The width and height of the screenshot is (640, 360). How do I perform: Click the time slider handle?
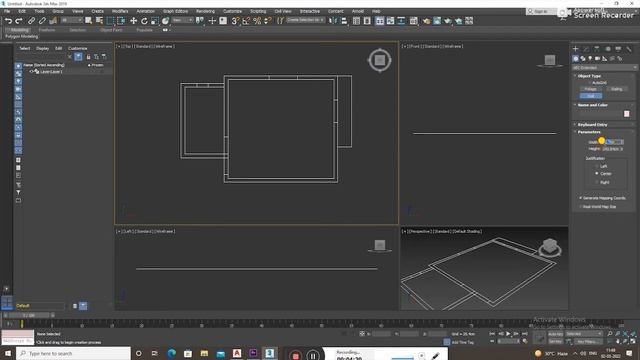28,316
